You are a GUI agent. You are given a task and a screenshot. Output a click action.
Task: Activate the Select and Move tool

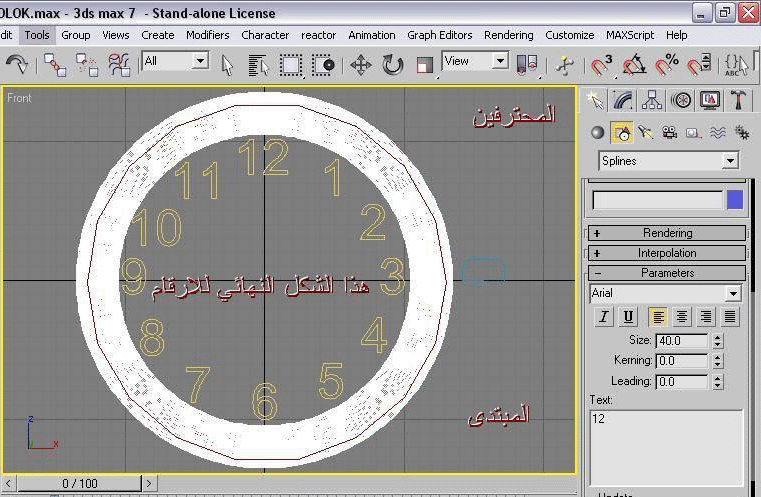pyautogui.click(x=361, y=65)
